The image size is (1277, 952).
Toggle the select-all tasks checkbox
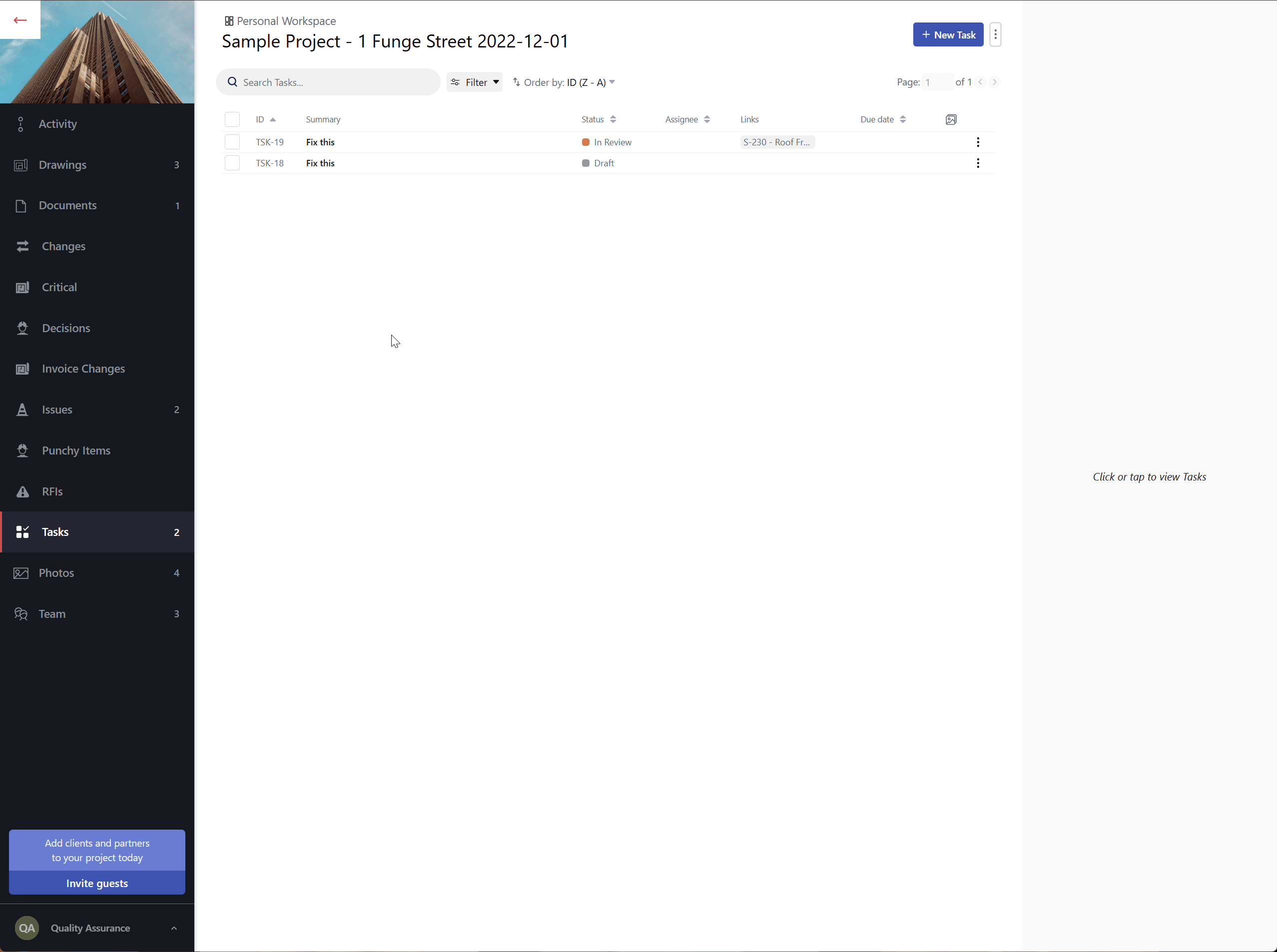click(232, 119)
